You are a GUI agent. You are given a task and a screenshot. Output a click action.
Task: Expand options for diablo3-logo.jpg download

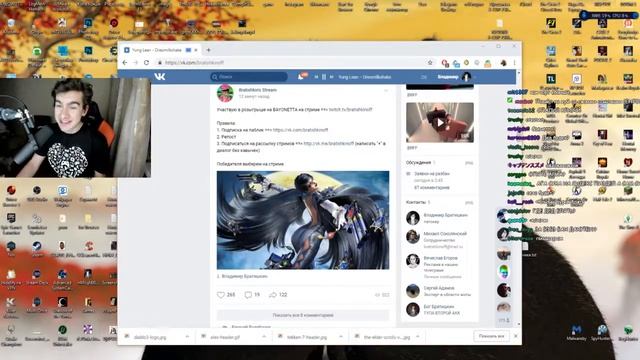187,337
